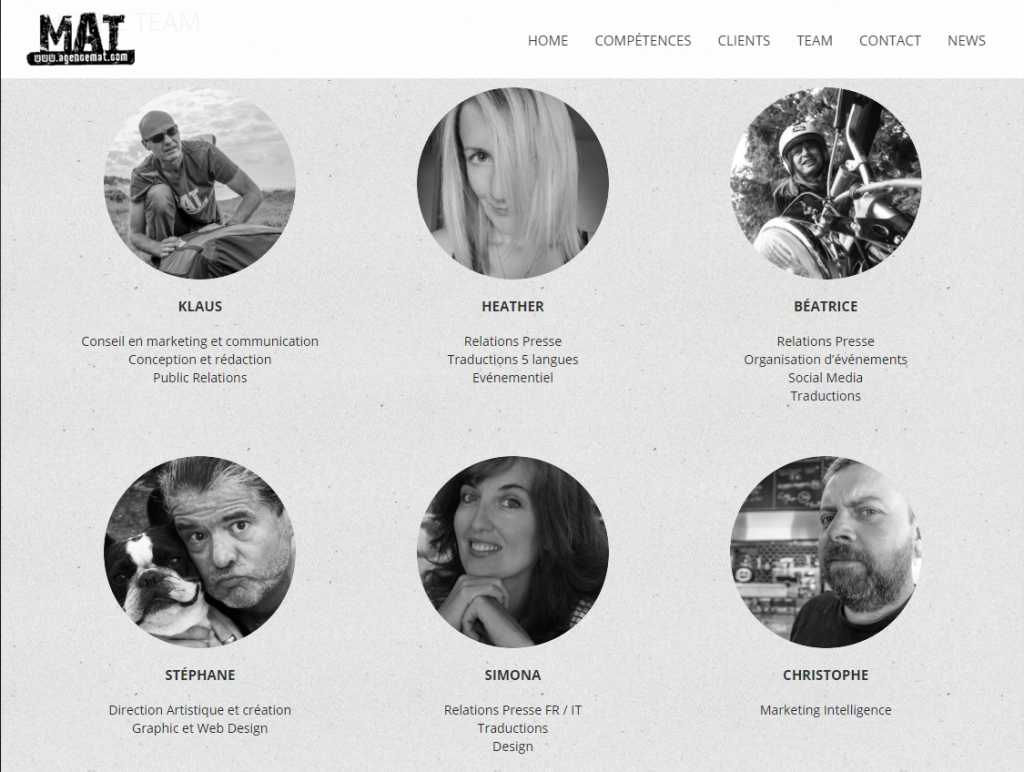Click Simona's circular profile photo

[x=513, y=552]
